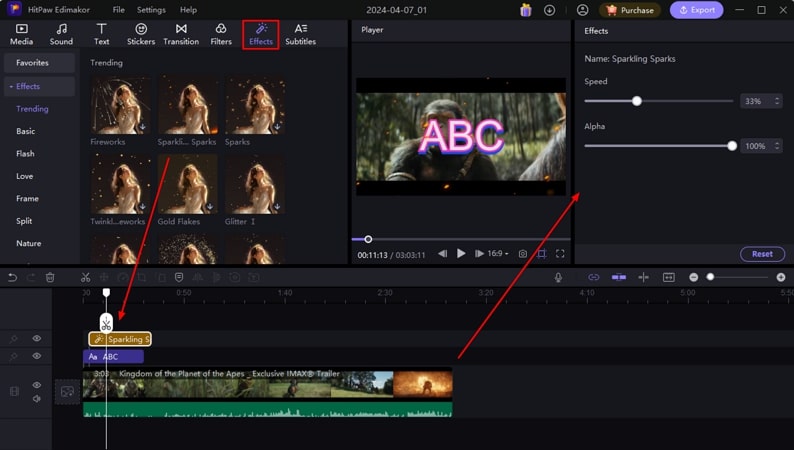Image resolution: width=794 pixels, height=450 pixels.
Task: Open the Sound tab
Action: (x=61, y=34)
